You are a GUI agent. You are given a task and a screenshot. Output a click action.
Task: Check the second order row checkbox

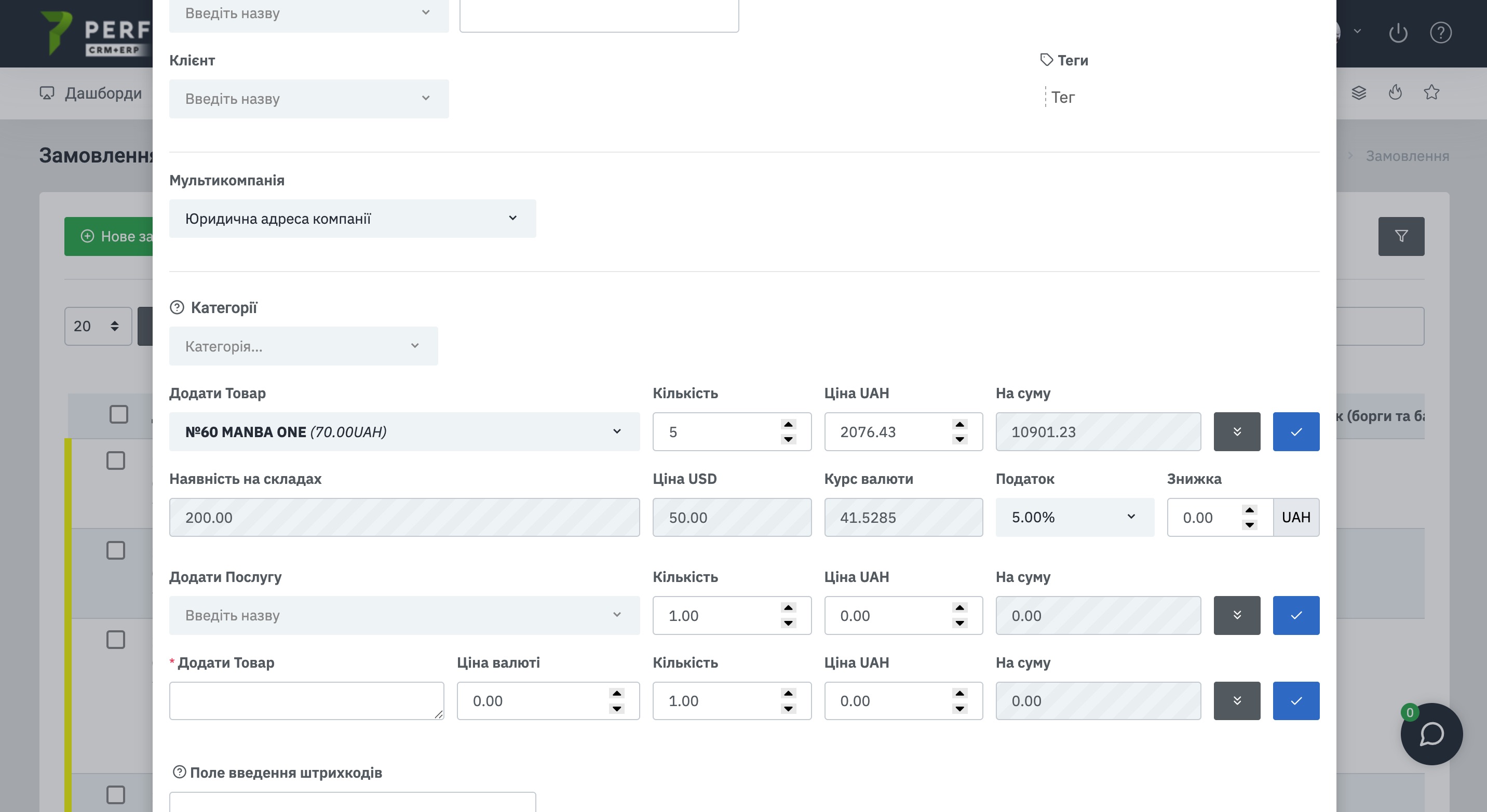[x=116, y=550]
